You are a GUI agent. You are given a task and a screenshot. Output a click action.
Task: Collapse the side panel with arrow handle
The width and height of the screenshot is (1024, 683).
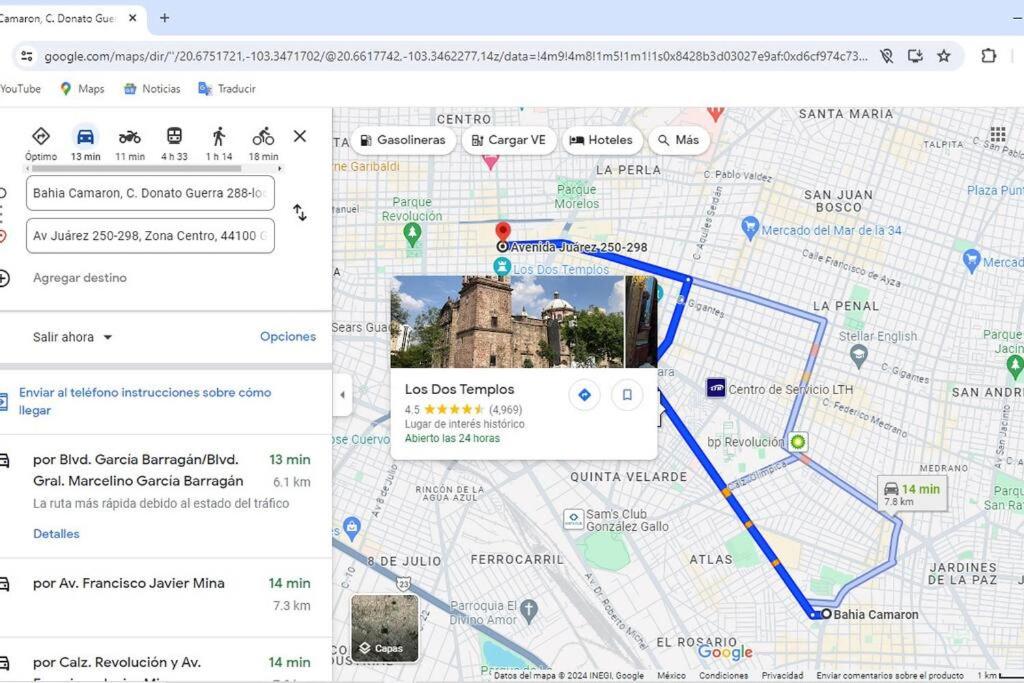pyautogui.click(x=342, y=394)
